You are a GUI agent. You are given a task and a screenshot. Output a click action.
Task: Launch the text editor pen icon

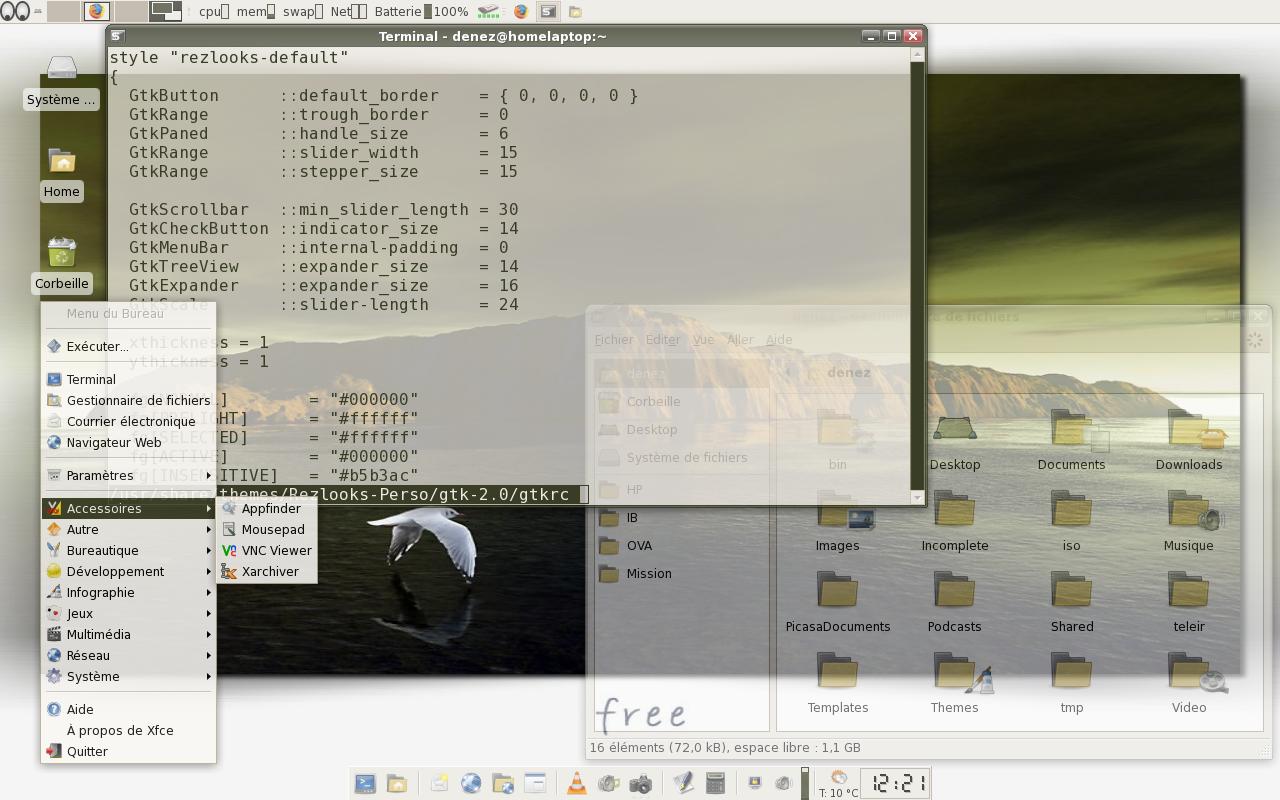[x=683, y=784]
